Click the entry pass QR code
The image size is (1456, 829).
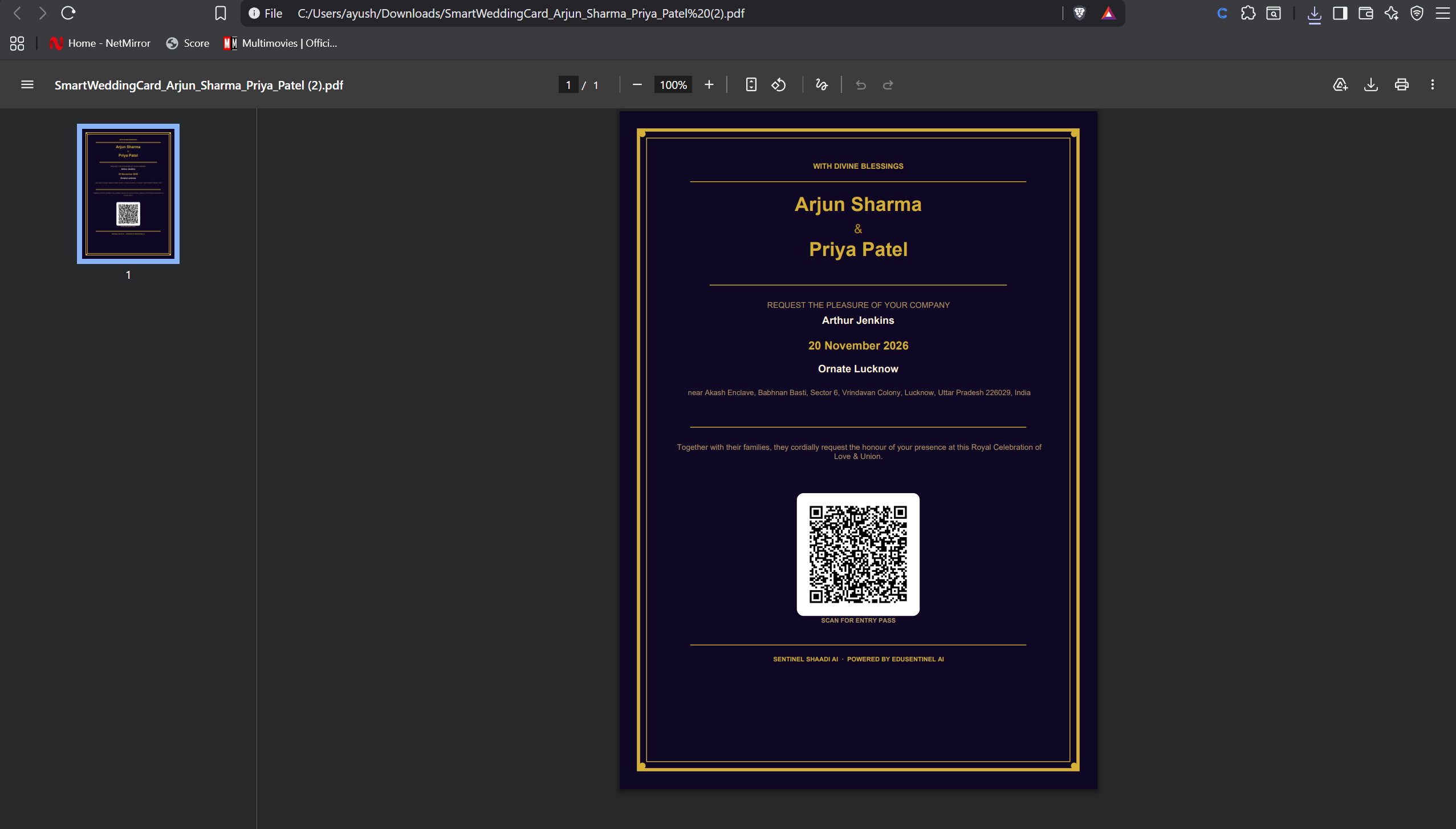click(x=858, y=554)
